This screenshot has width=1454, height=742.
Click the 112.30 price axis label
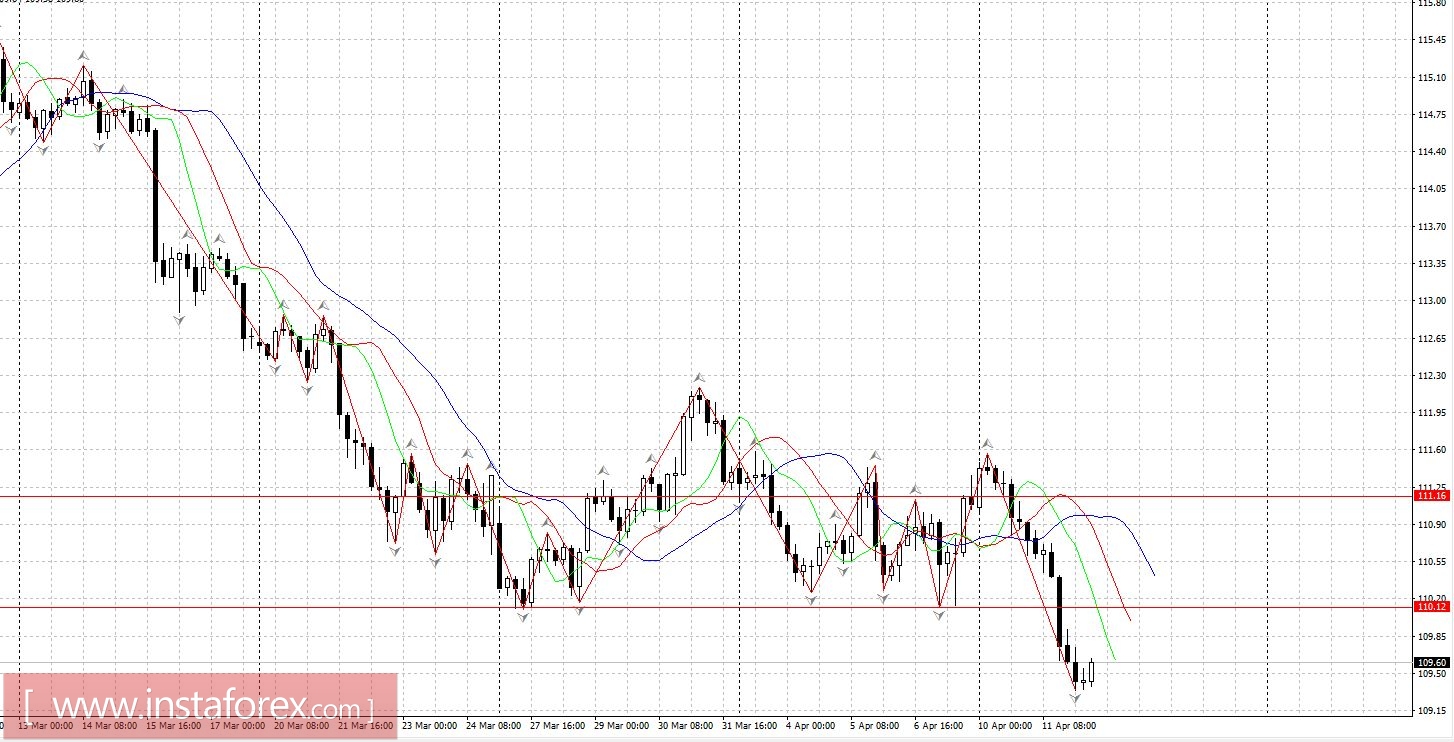[1432, 376]
